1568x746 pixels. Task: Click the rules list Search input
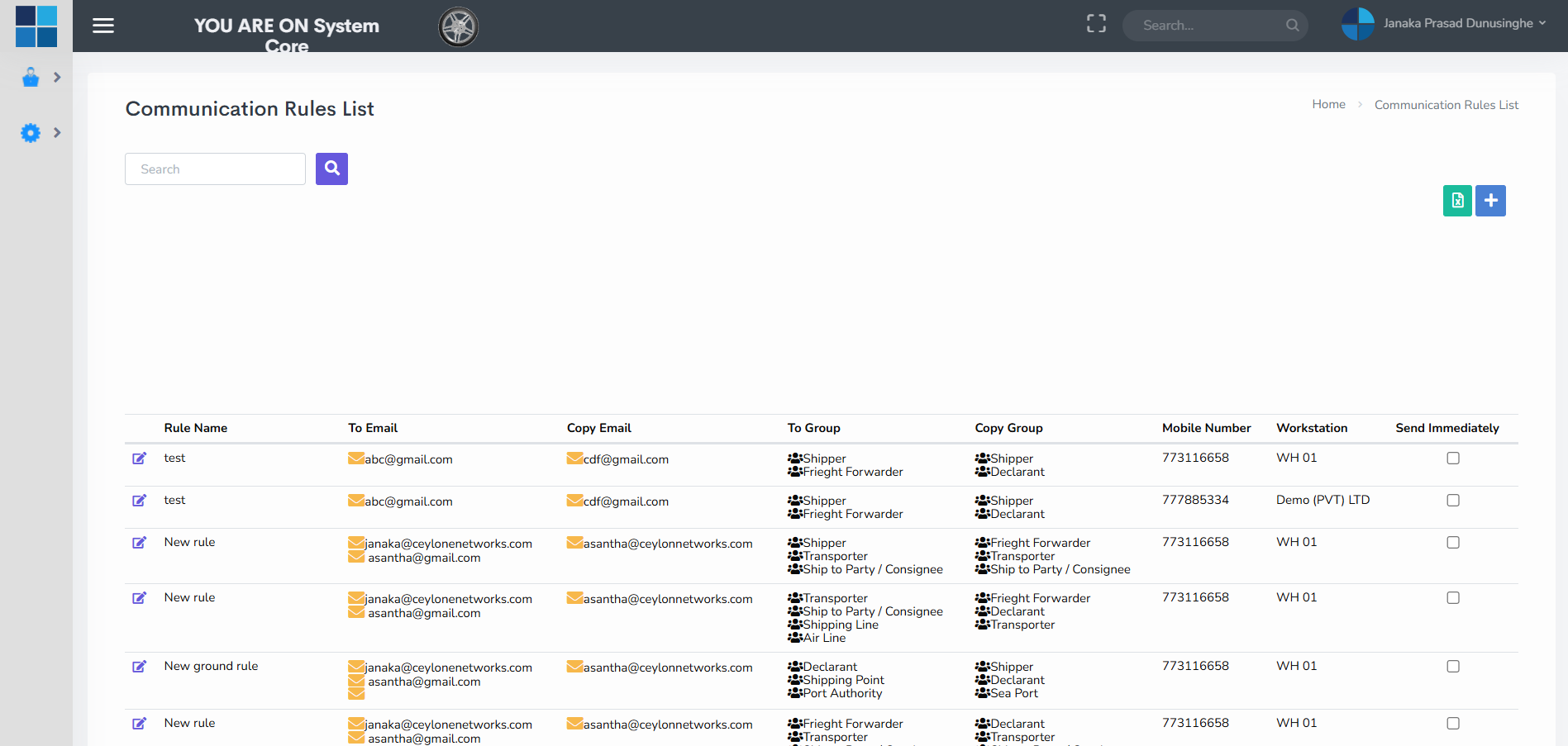[x=215, y=169]
